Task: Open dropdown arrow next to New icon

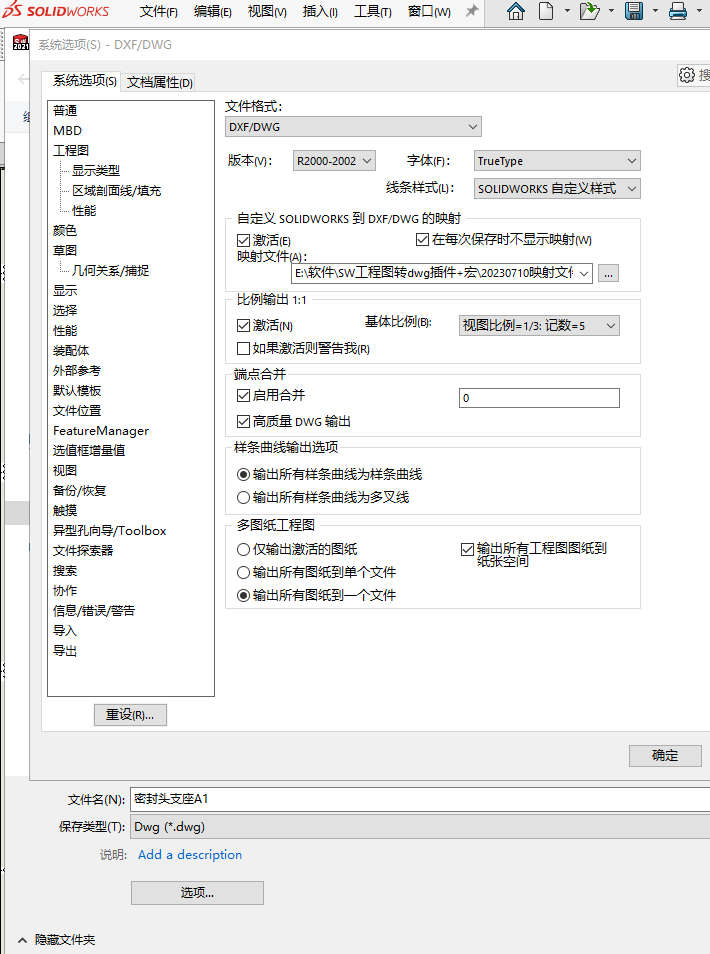Action: tap(567, 11)
